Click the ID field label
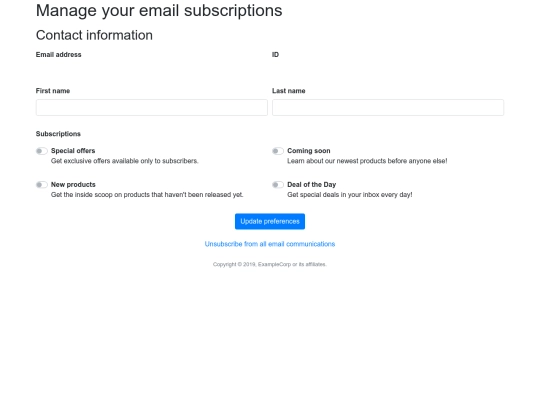 pos(275,55)
